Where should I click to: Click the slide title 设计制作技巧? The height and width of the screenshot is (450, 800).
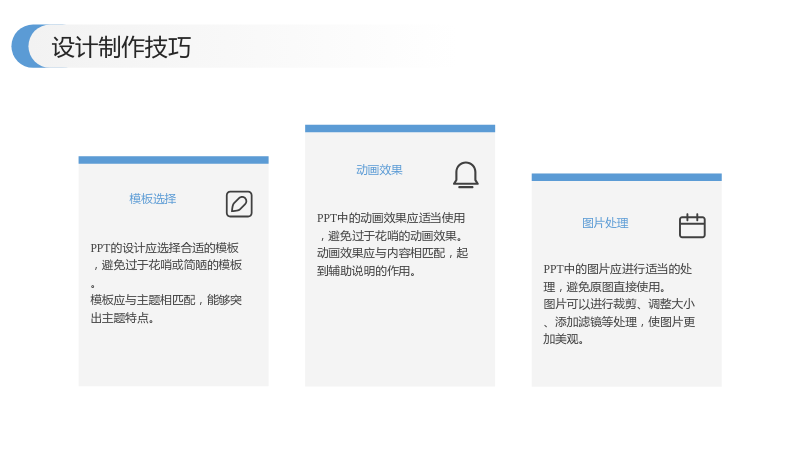(121, 47)
